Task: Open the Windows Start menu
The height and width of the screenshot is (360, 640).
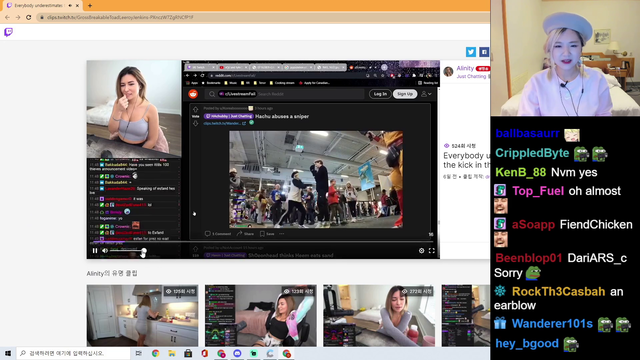Action: click(8, 353)
